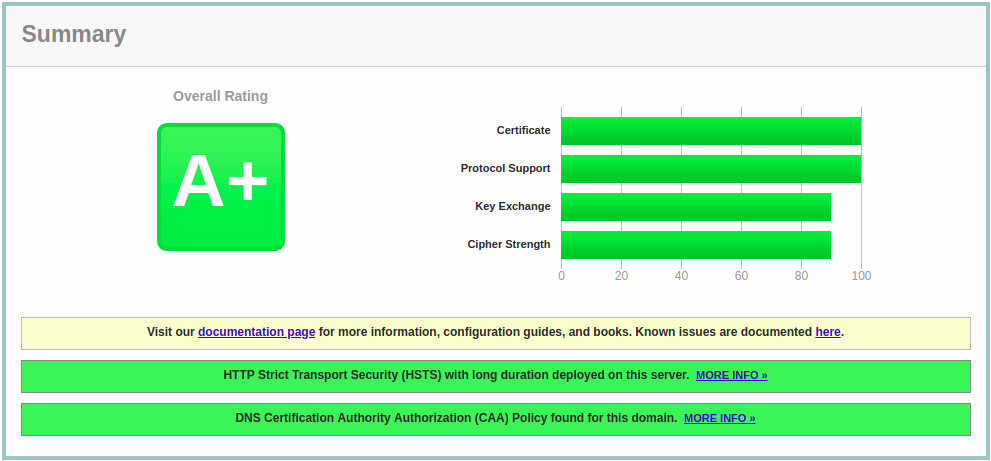Click the Cipher Strength label

tap(509, 245)
